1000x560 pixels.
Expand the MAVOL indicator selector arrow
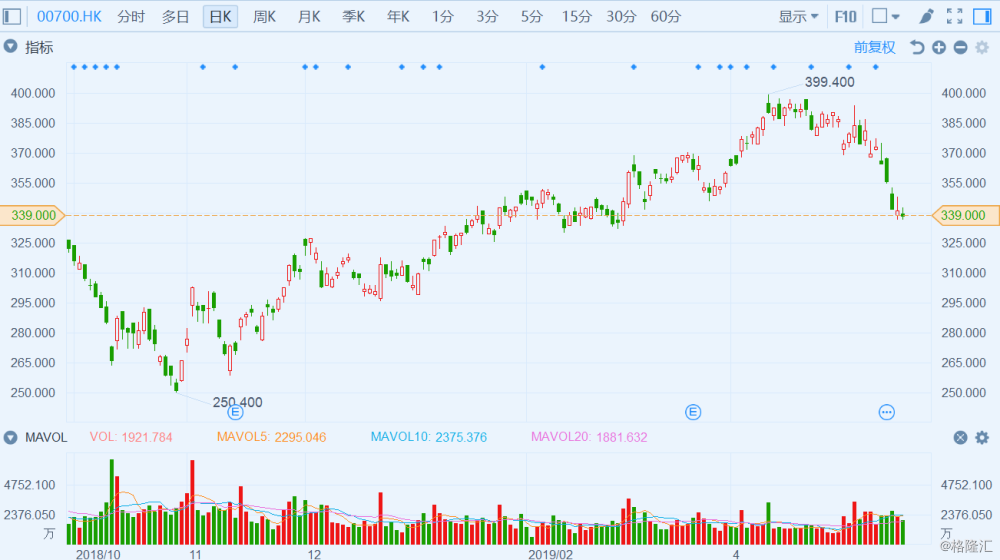(11, 438)
